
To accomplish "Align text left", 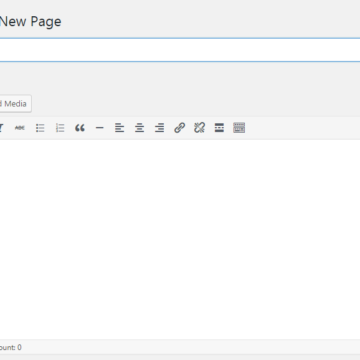I will (120, 128).
